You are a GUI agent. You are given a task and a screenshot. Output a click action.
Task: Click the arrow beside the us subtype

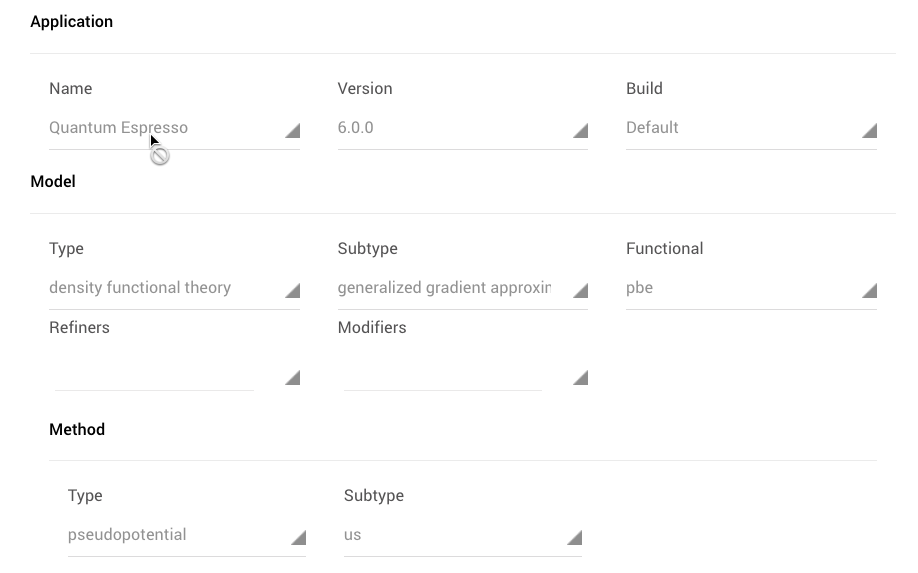tap(575, 538)
